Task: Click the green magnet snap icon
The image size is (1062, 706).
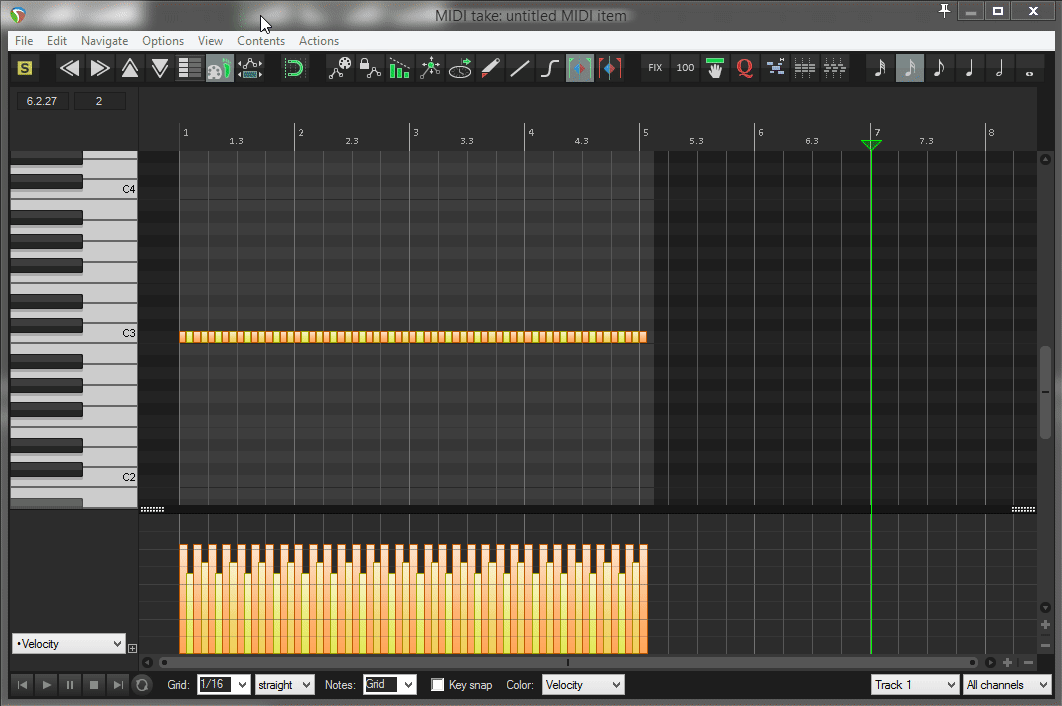Action: coord(294,68)
